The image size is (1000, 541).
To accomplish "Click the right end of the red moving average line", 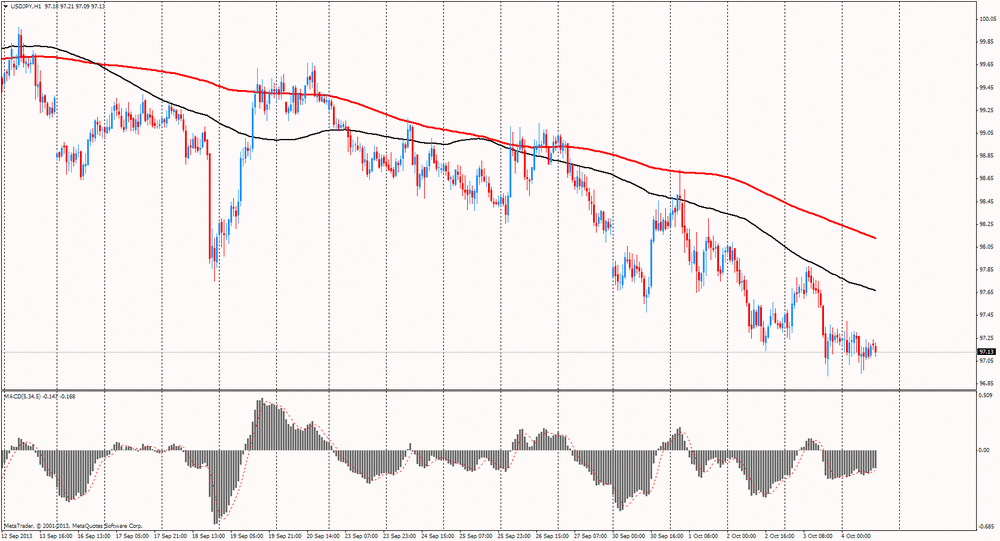I will [875, 238].
